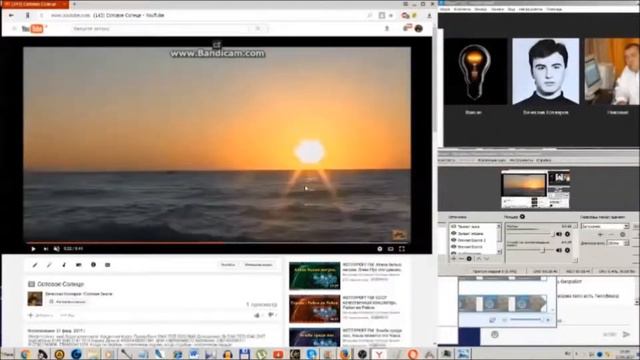The height and width of the screenshot is (360, 640).
Task: Open second mixer channel settings gear
Action: point(567,250)
